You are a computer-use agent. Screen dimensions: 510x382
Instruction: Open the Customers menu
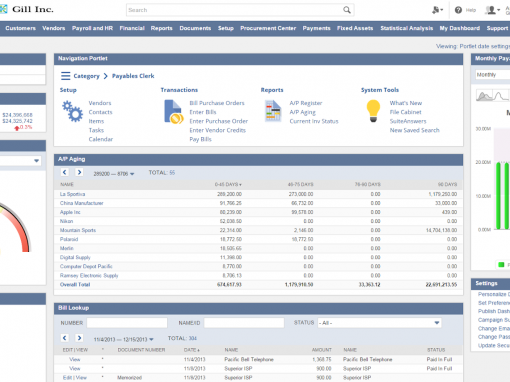pos(21,28)
